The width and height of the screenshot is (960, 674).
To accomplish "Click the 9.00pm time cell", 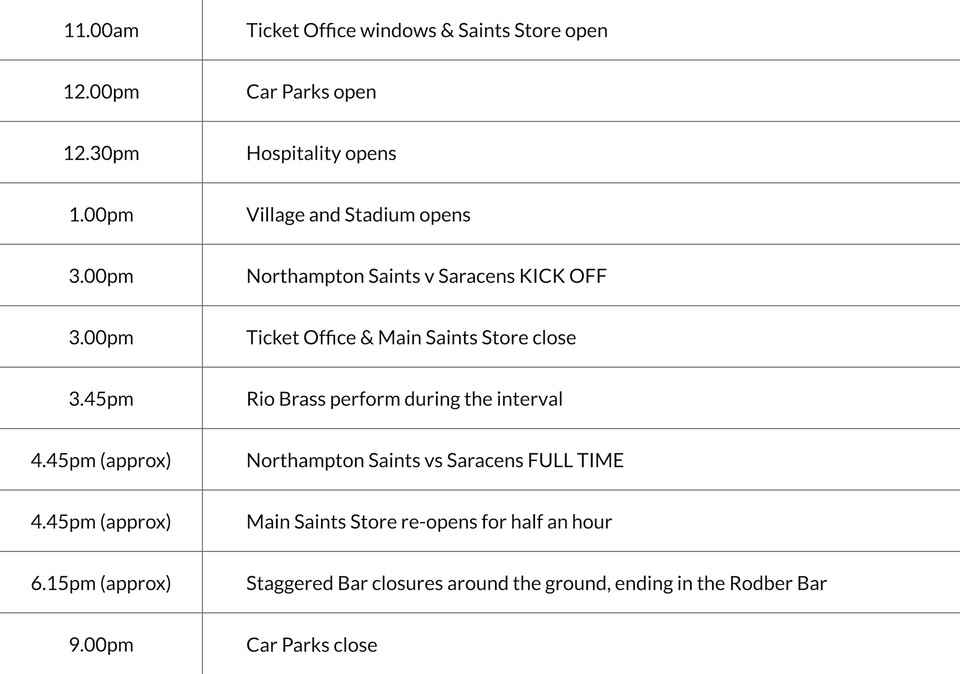I will click(x=101, y=645).
